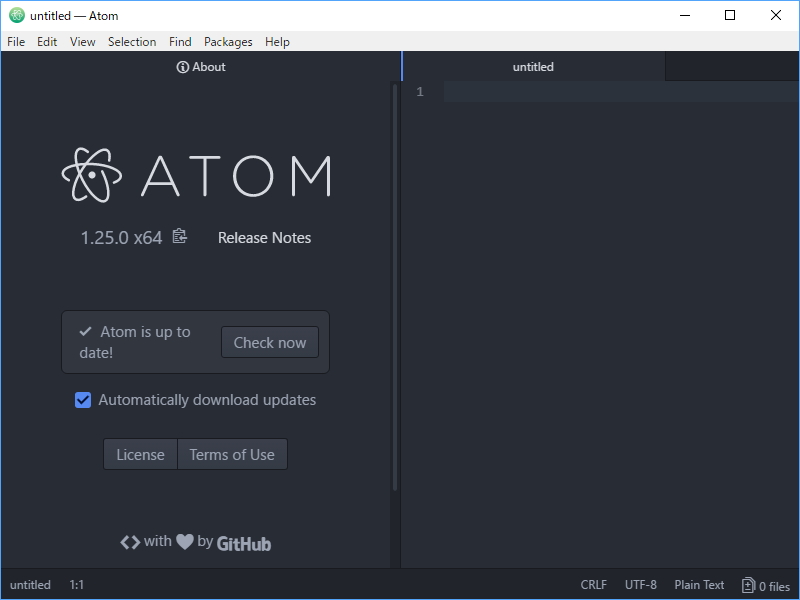View the License
800x600 pixels.
pos(140,454)
